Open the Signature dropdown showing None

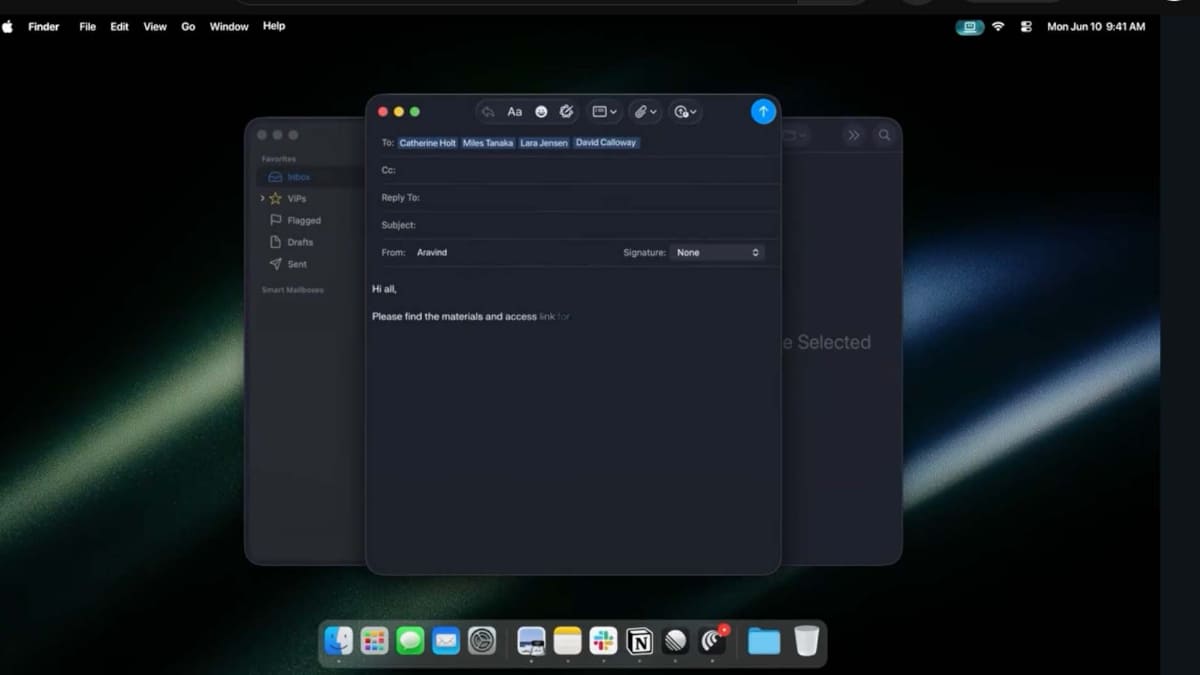[718, 253]
